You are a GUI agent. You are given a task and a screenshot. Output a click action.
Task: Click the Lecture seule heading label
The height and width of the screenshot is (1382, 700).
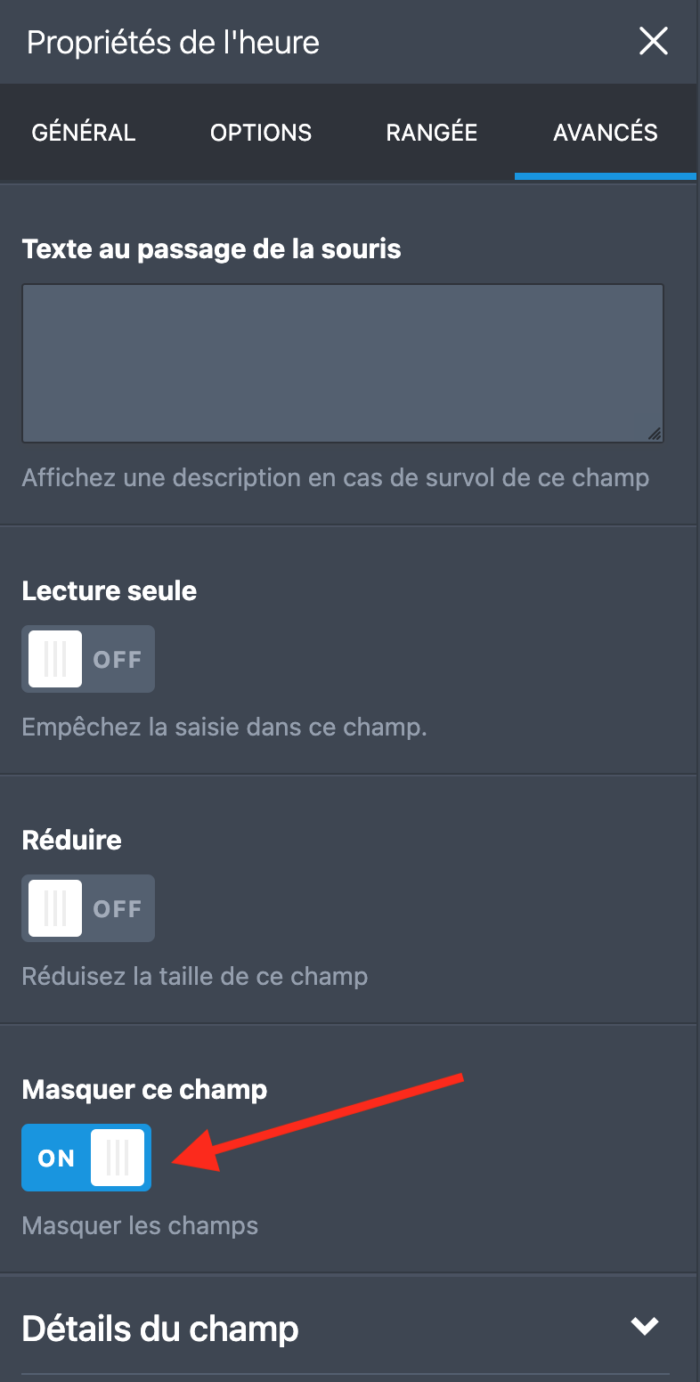(x=109, y=591)
